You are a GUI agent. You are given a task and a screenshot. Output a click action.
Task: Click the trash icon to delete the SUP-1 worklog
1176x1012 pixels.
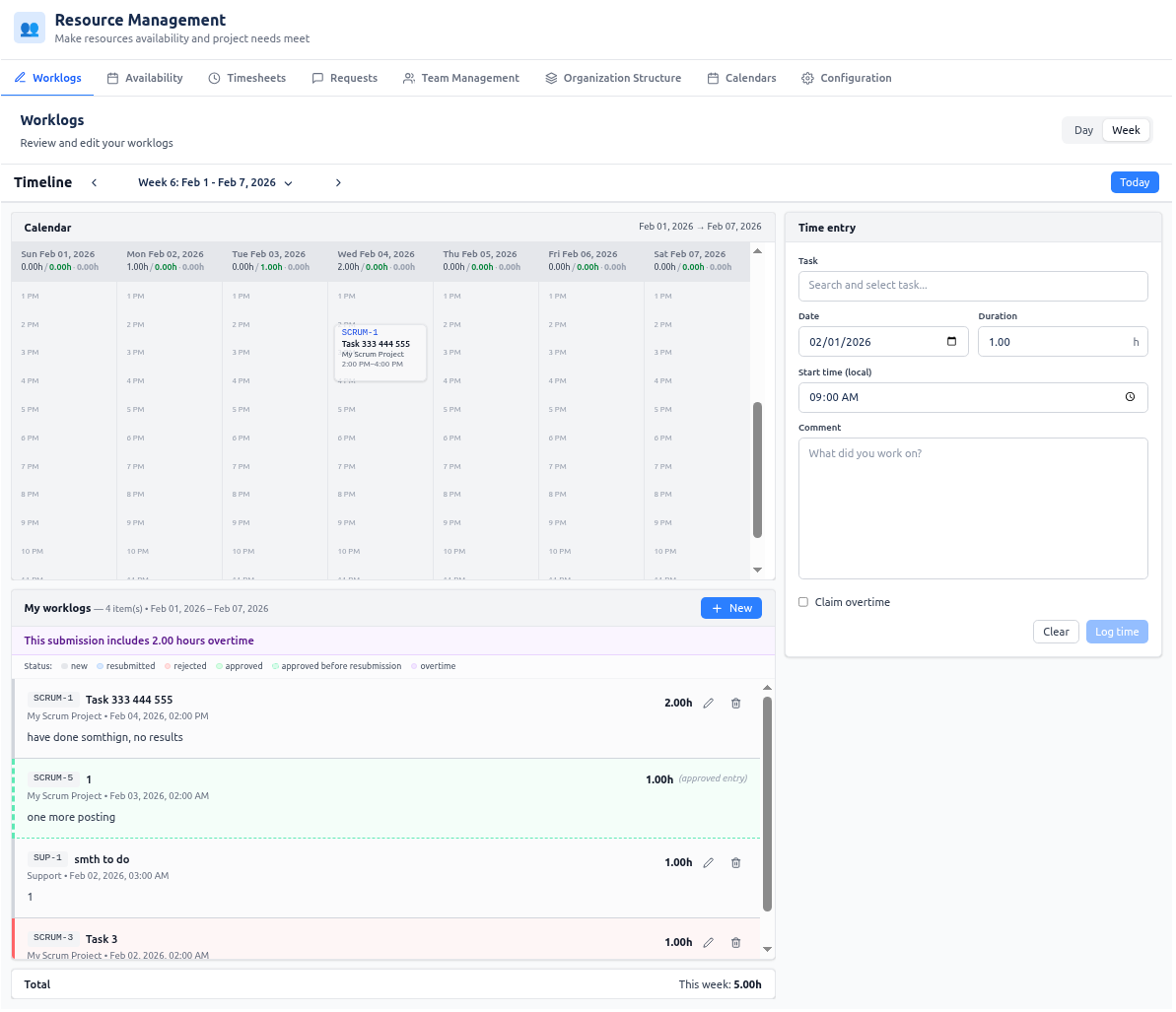pos(735,862)
